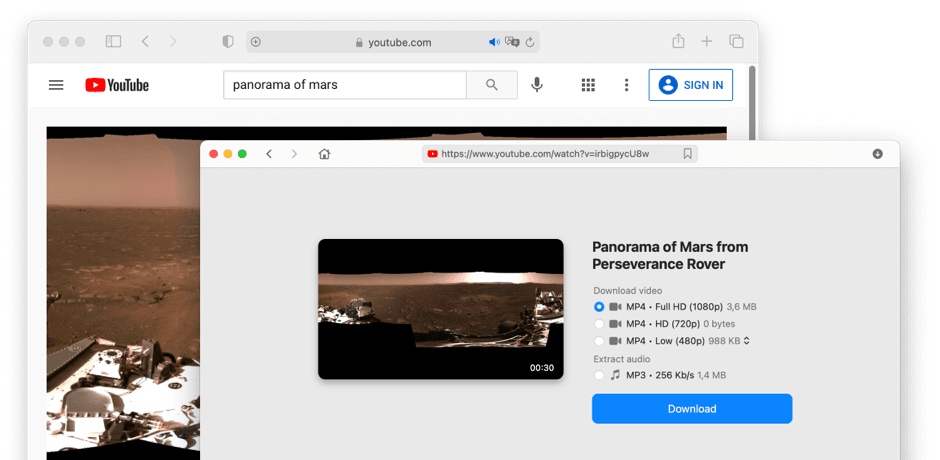
Task: Open a new Safari tab
Action: pyautogui.click(x=707, y=41)
